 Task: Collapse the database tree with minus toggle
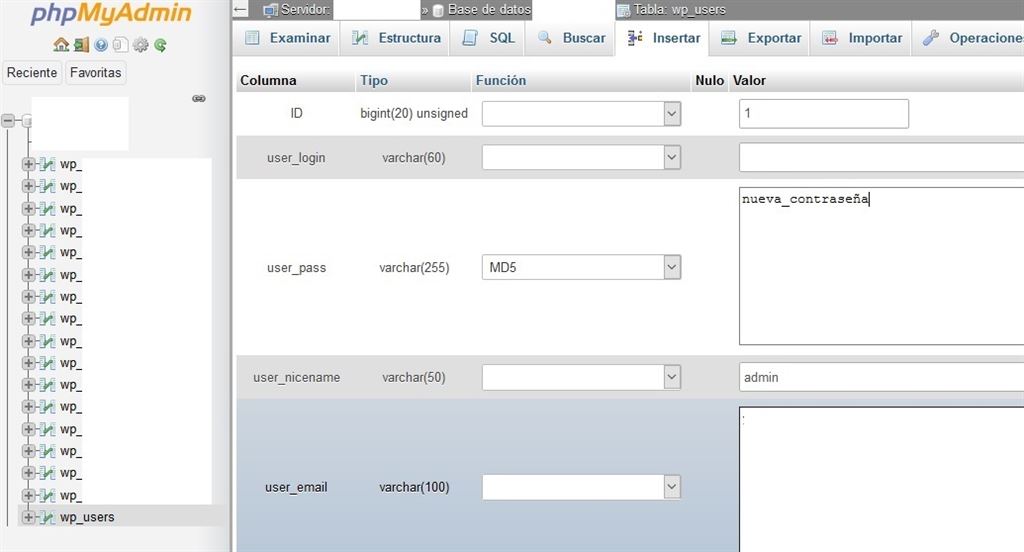pos(9,120)
